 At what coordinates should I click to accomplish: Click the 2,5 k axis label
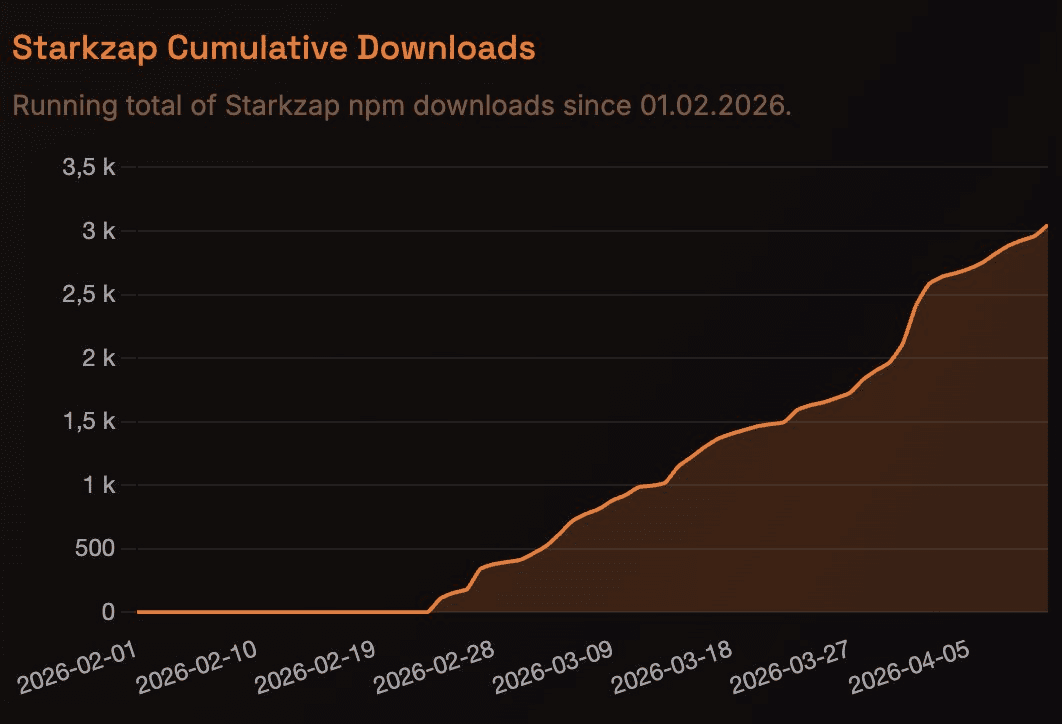(x=90, y=294)
